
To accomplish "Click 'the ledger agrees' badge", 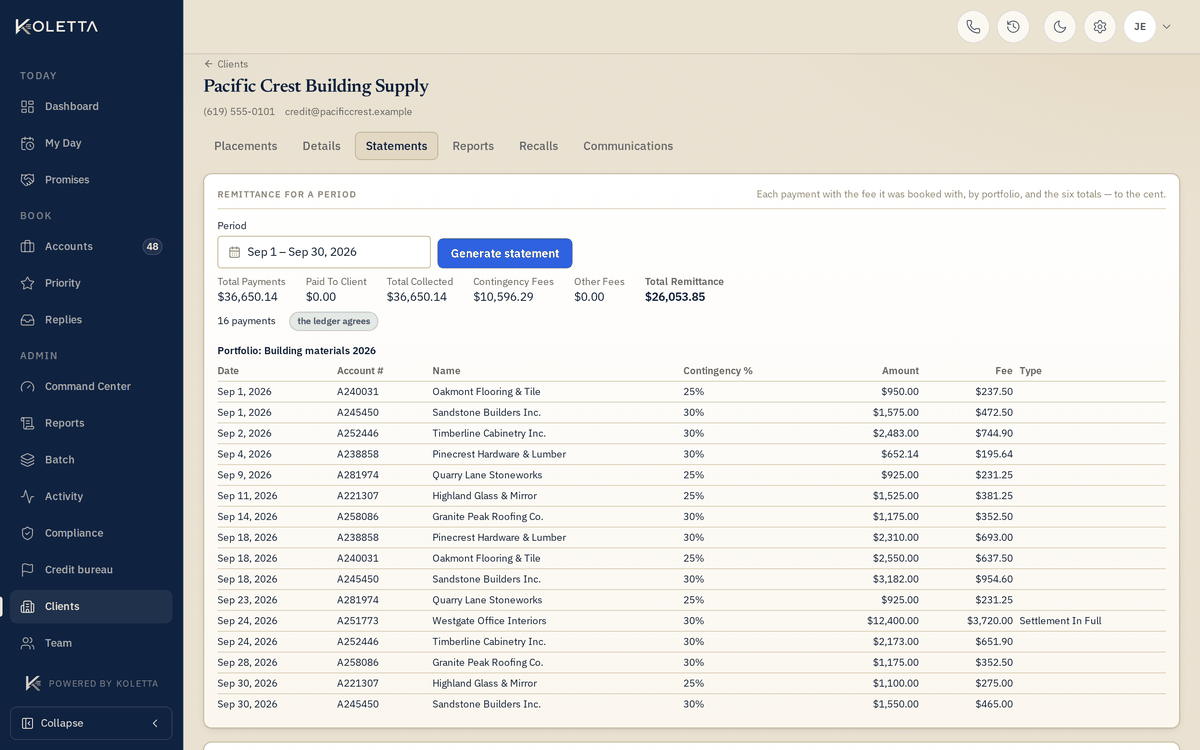I will [x=334, y=321].
